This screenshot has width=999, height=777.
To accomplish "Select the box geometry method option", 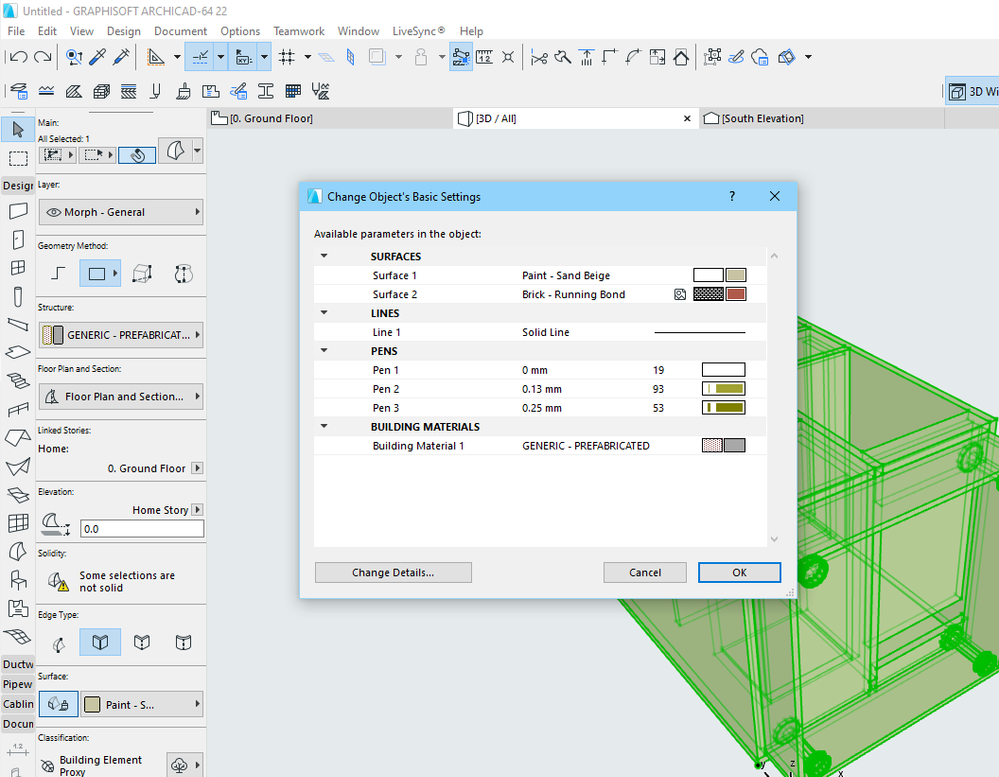I will point(140,273).
